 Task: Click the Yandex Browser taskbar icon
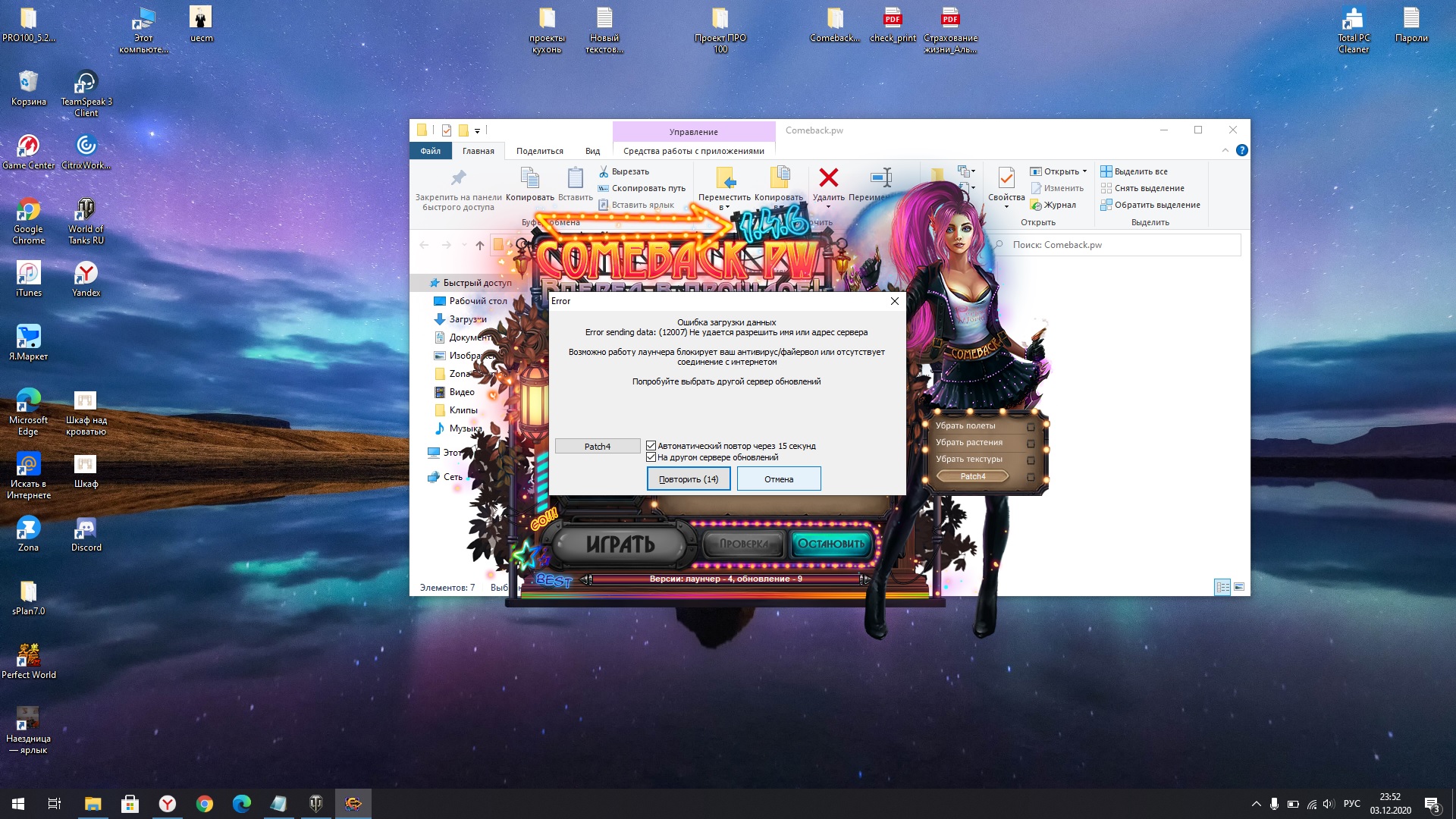pyautogui.click(x=167, y=803)
